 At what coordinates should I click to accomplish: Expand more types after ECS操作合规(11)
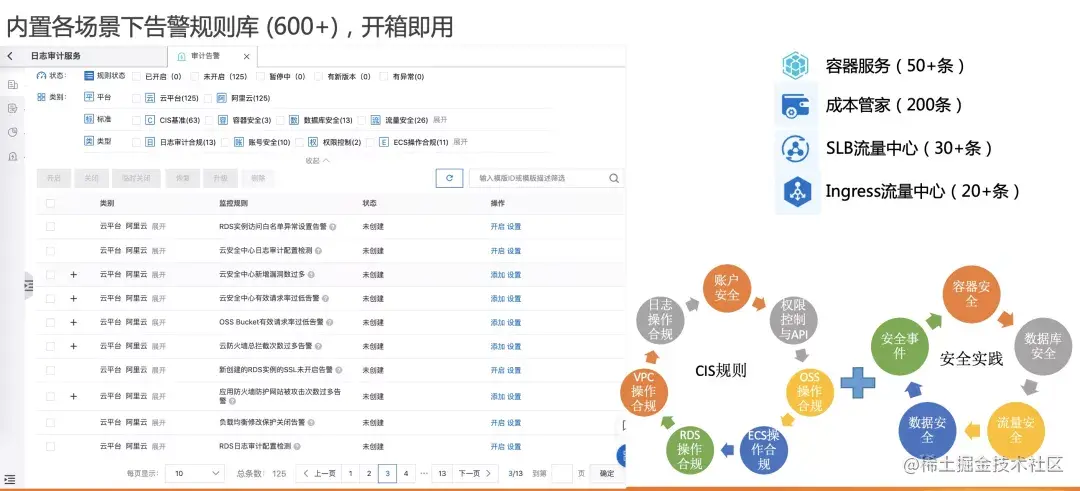[x=460, y=142]
